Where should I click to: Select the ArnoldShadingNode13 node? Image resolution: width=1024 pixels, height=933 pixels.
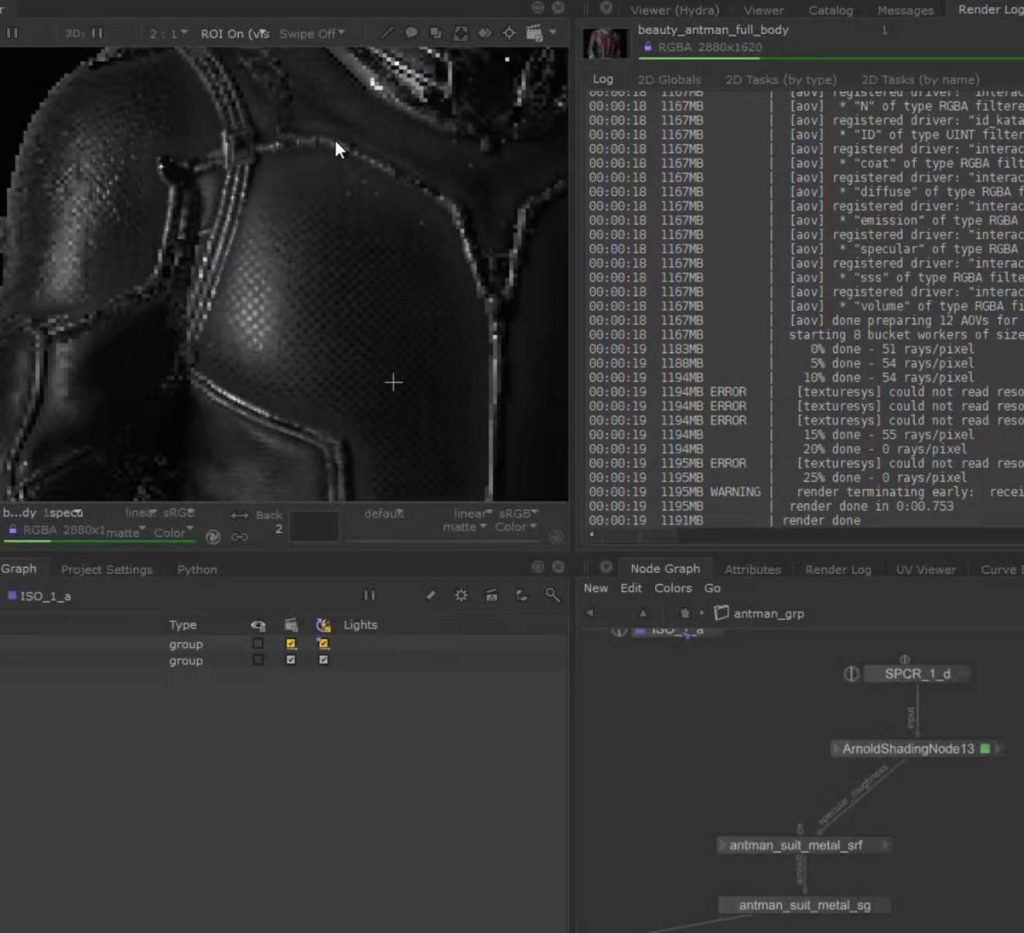coord(907,749)
